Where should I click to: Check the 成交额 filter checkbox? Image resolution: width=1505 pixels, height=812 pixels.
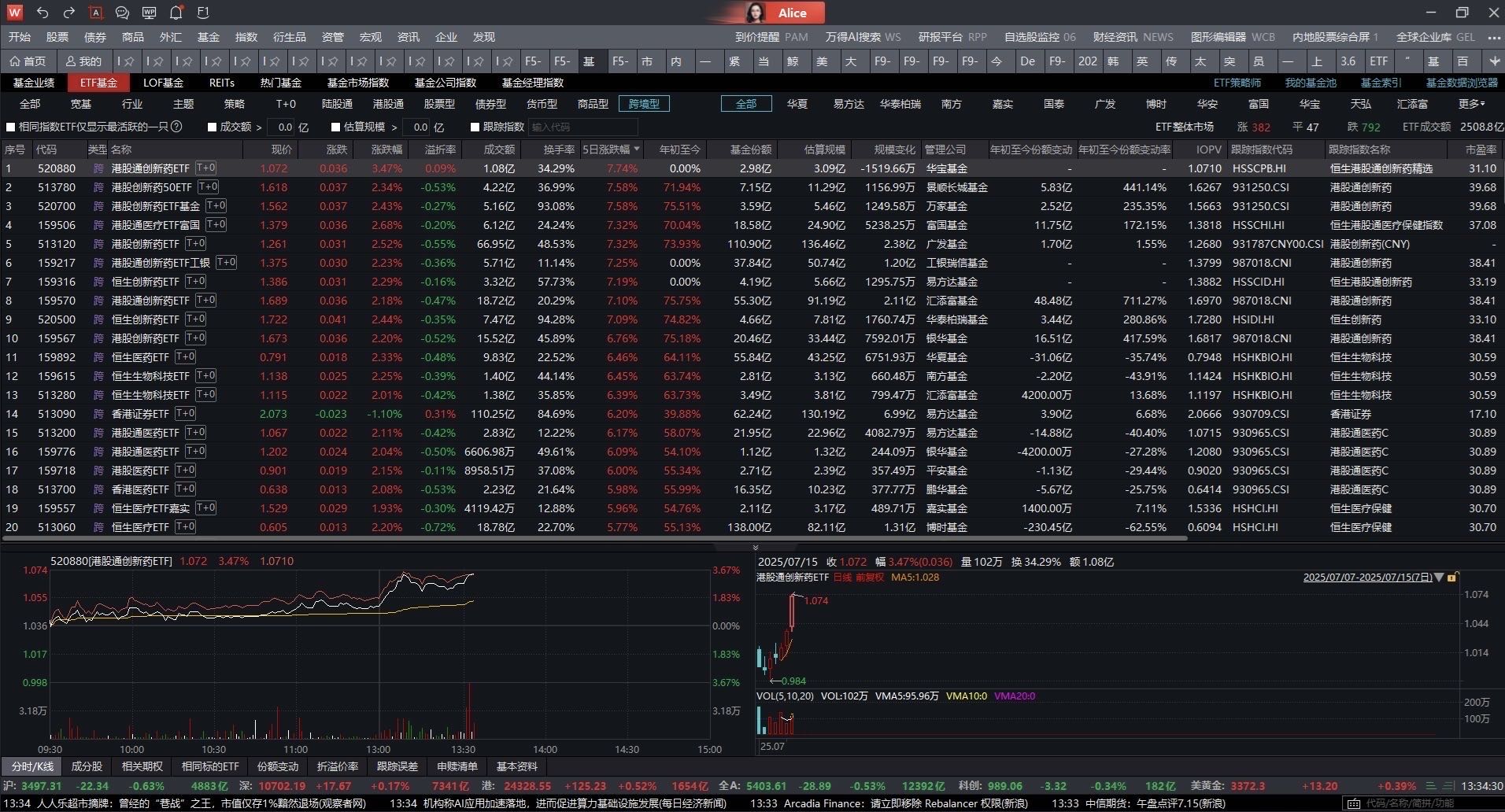point(211,127)
